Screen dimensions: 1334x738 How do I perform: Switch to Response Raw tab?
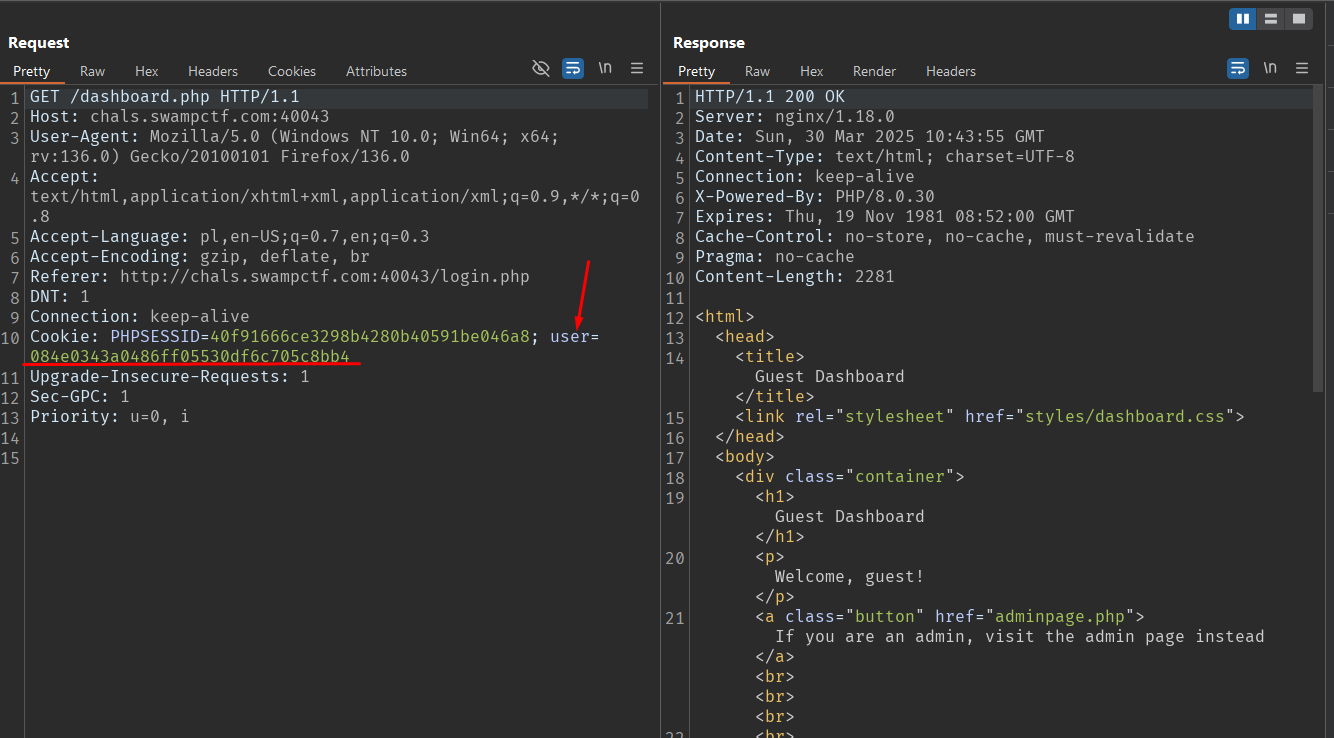point(757,71)
